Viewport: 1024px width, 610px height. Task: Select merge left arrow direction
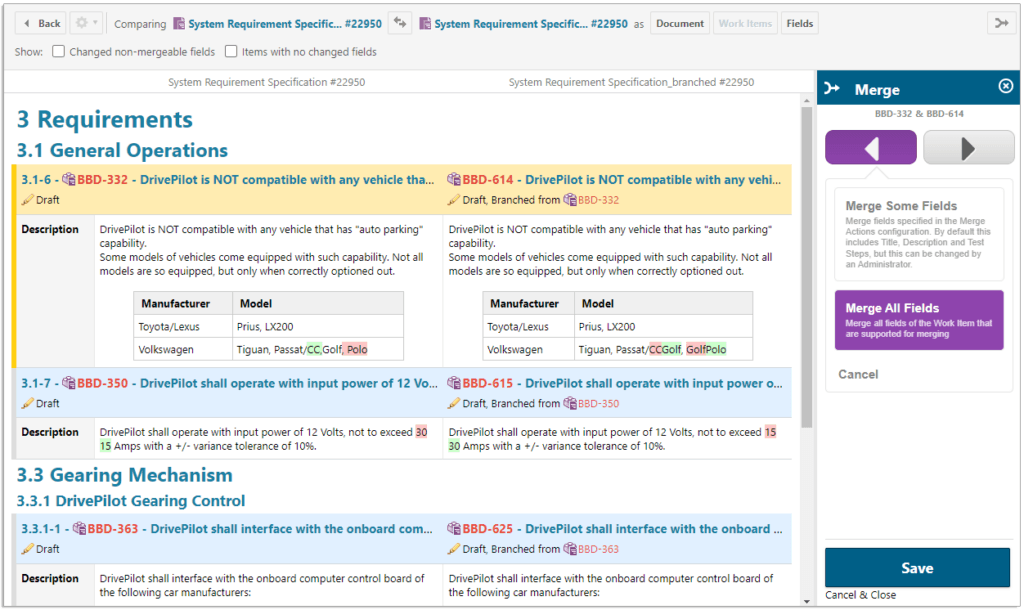coord(870,148)
